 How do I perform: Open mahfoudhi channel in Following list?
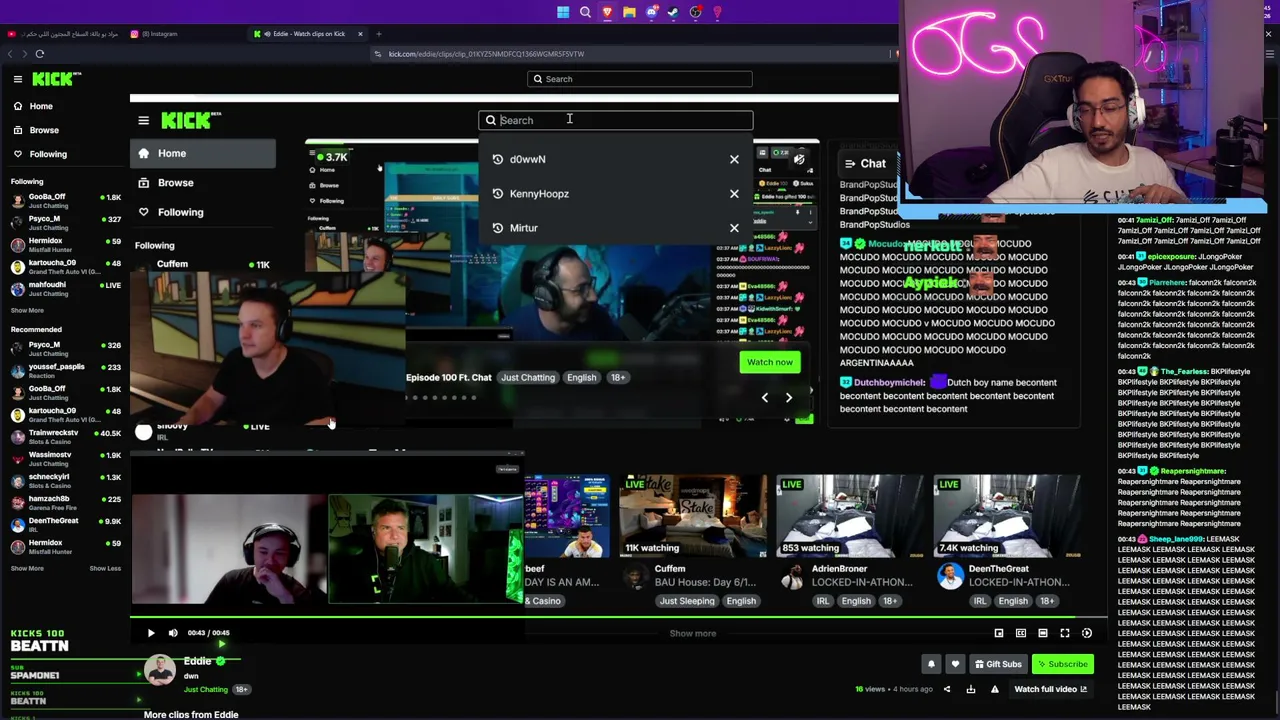pos(65,289)
